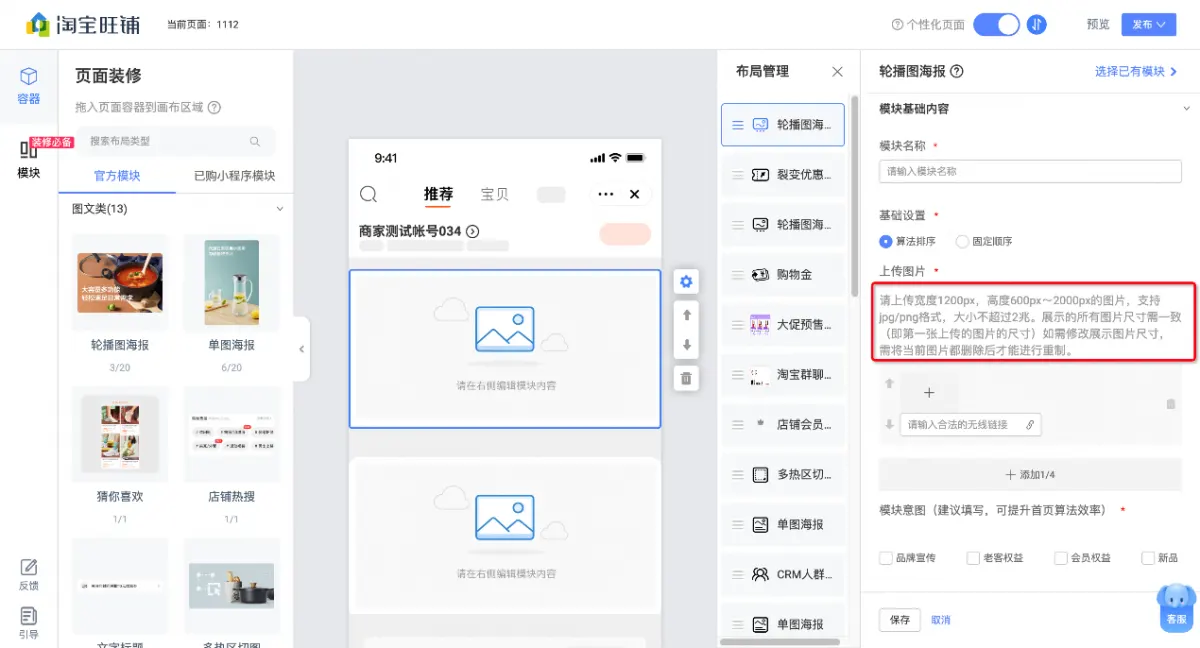The image size is (1200, 648).
Task: Select 裂变优惠 in layout list
Action: coord(783,174)
